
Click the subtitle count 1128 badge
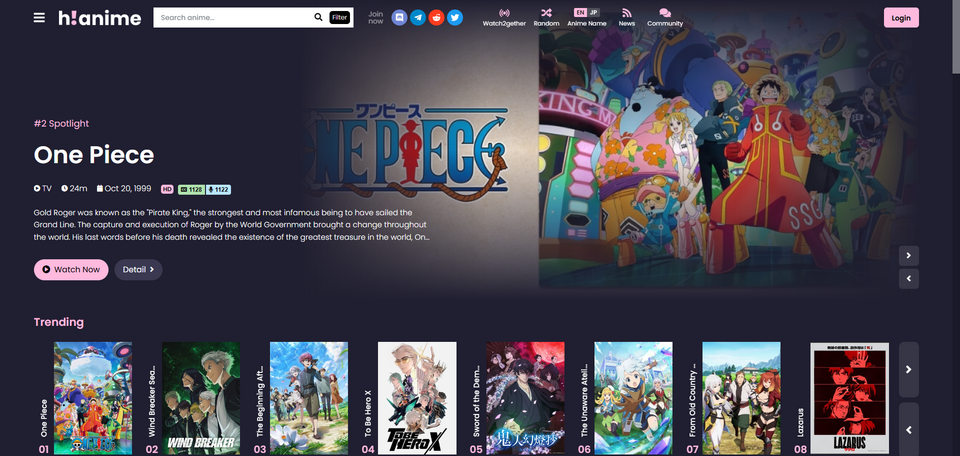(x=192, y=190)
